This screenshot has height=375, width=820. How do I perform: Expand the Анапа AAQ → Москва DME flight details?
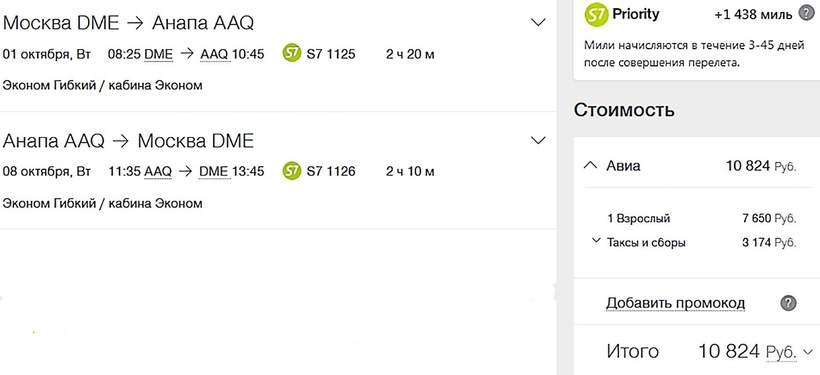coord(538,140)
